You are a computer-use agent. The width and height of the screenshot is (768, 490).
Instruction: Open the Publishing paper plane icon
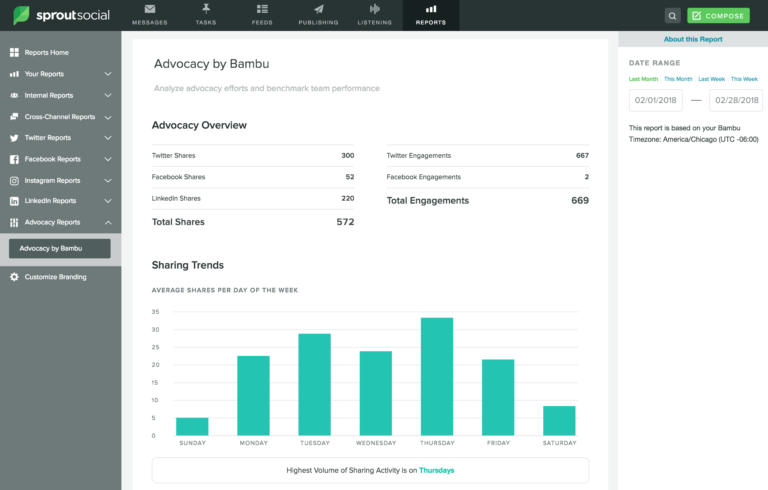[x=318, y=9]
